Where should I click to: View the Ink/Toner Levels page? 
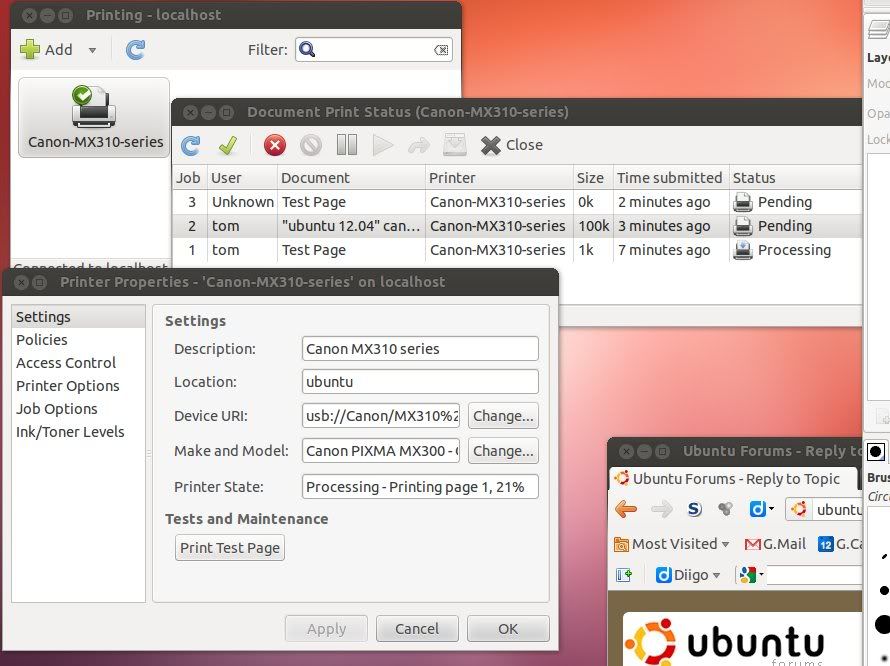click(x=78, y=432)
